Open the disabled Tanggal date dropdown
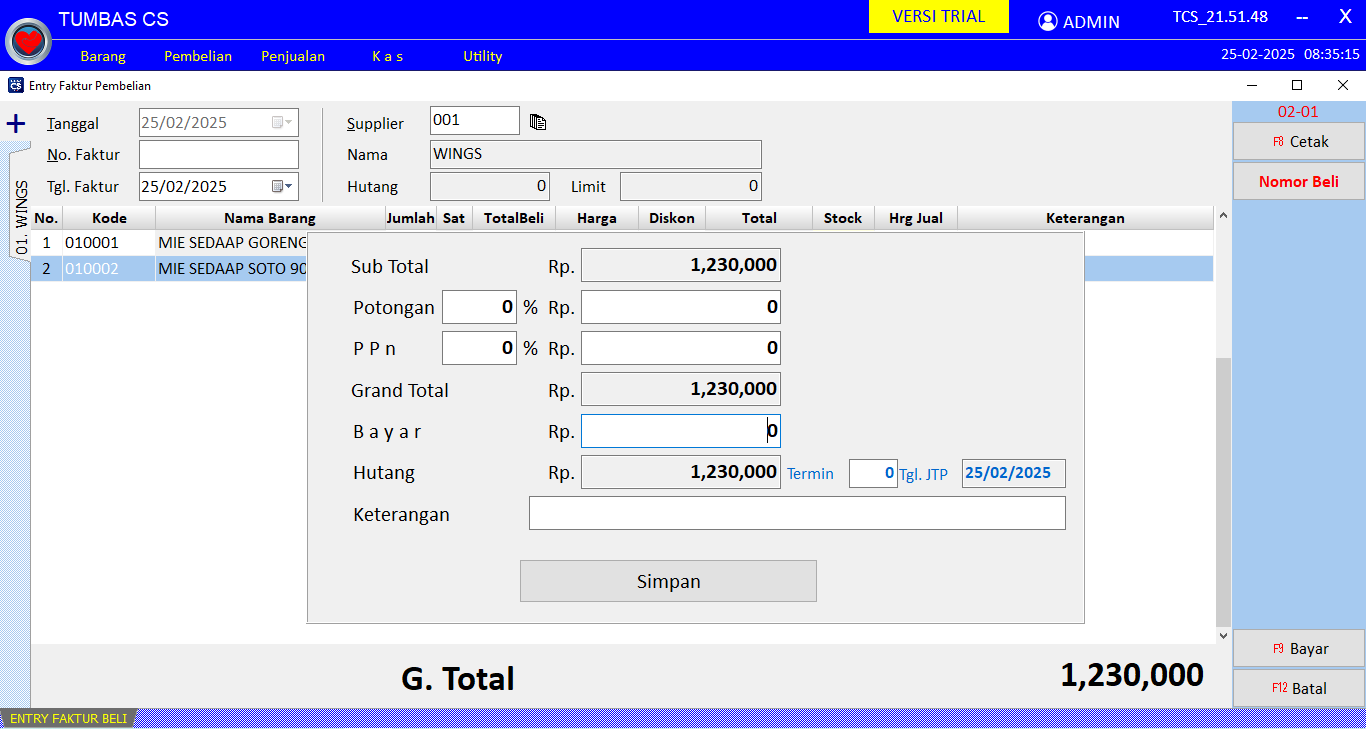 pos(283,122)
